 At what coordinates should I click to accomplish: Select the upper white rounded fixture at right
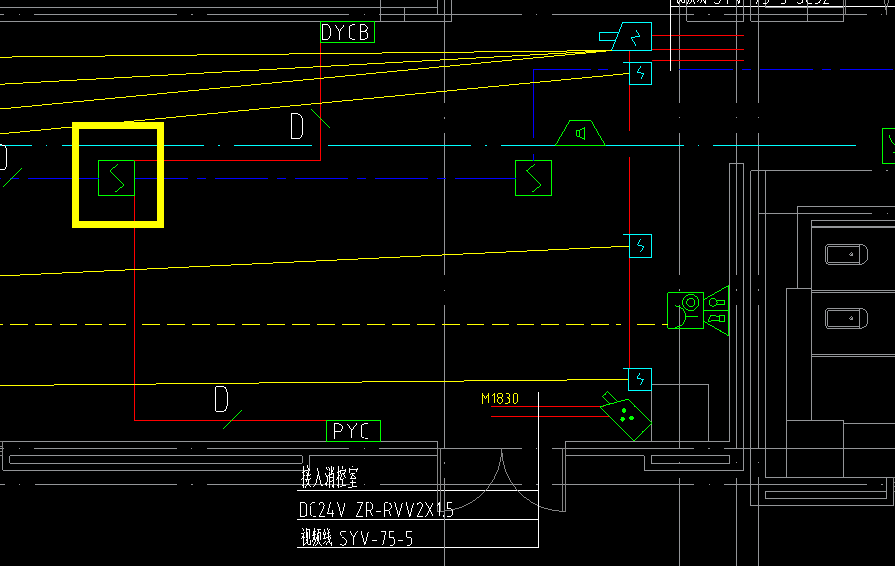[846, 254]
